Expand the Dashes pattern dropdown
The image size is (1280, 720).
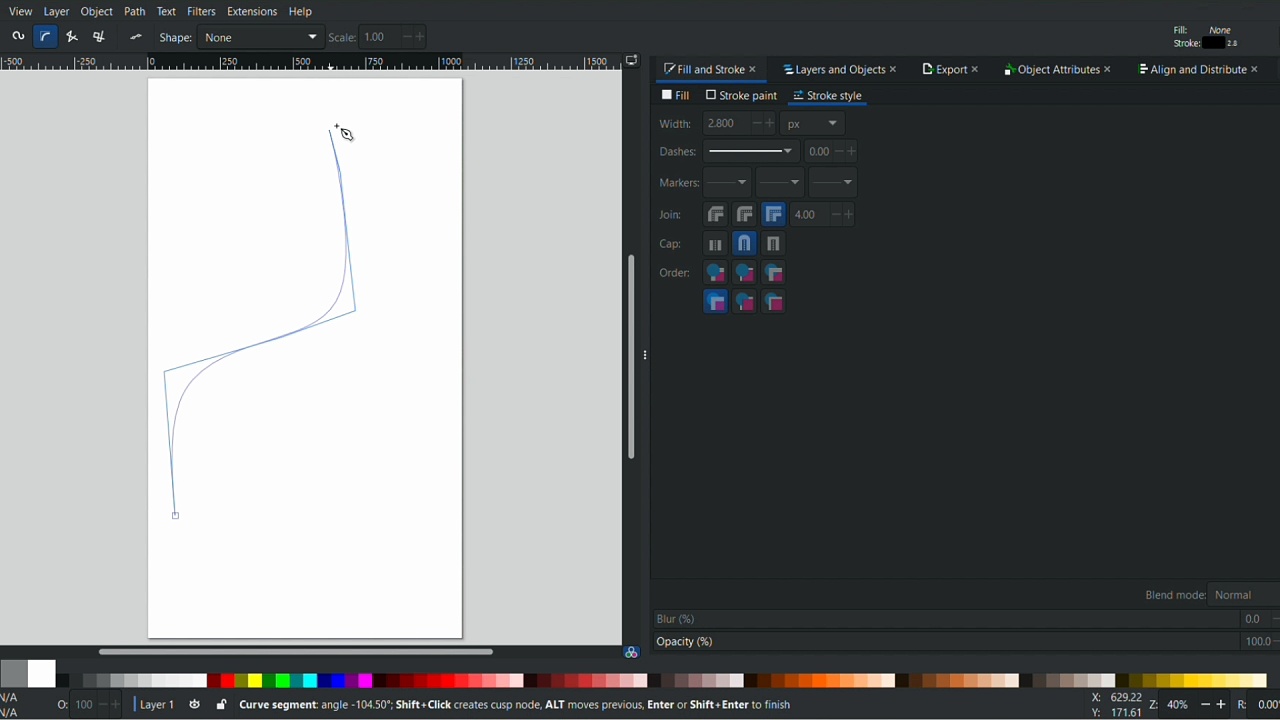(x=750, y=152)
